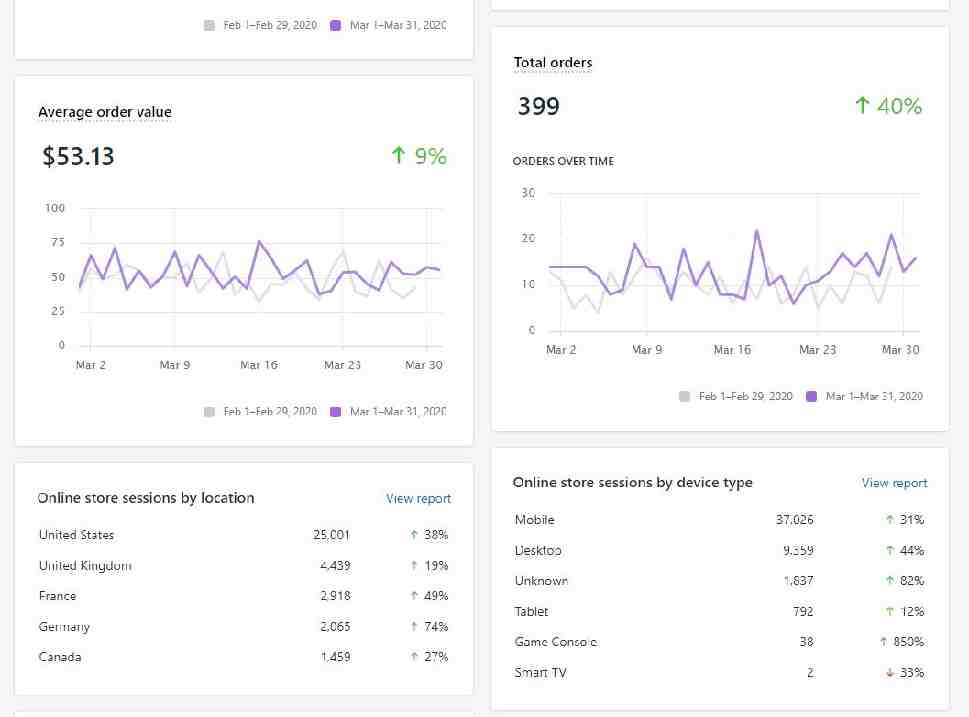This screenshot has width=969, height=717.
Task: Click the green up arrow beside 9%
Action: pyautogui.click(x=399, y=155)
